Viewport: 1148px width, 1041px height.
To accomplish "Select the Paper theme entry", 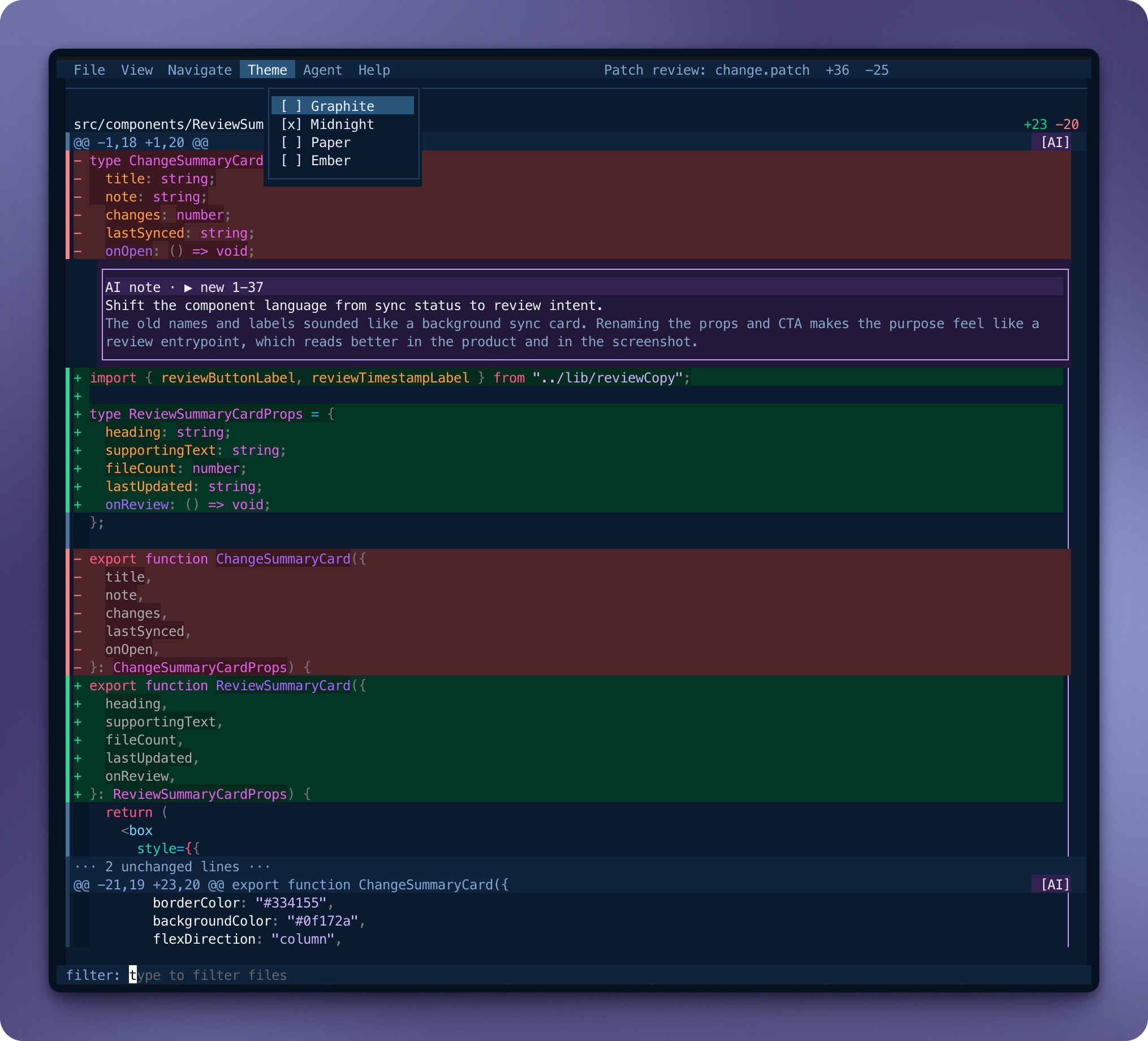I will coord(330,142).
